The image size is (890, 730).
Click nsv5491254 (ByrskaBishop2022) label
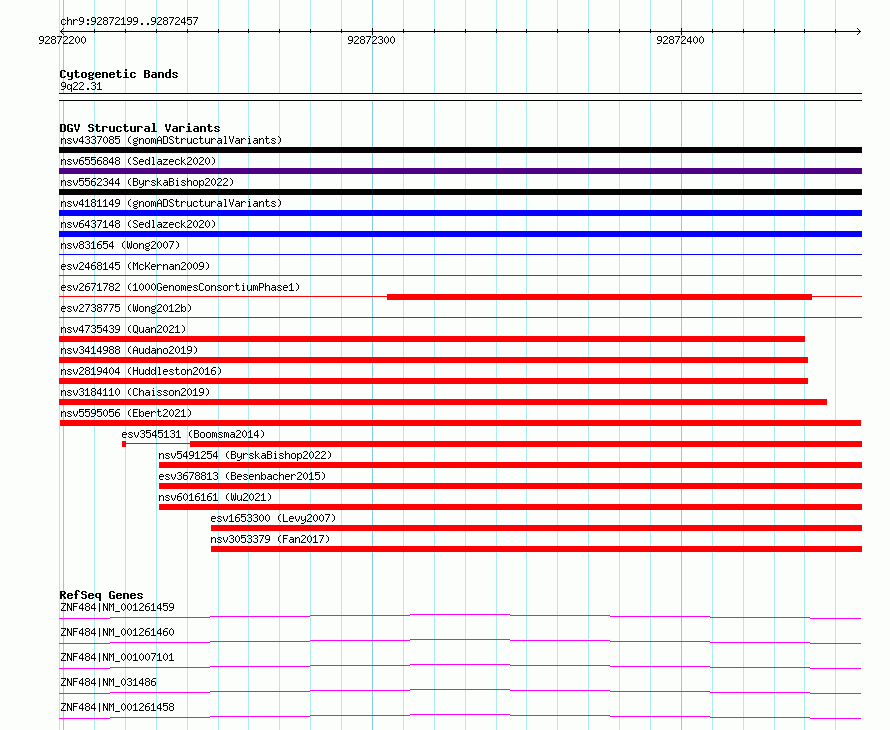click(x=245, y=455)
